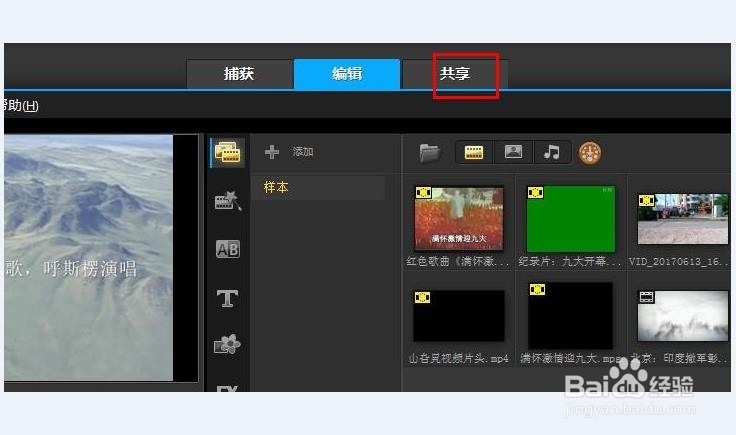Switch to the 捕获 (Capture) tab
The height and width of the screenshot is (435, 736).
(239, 74)
